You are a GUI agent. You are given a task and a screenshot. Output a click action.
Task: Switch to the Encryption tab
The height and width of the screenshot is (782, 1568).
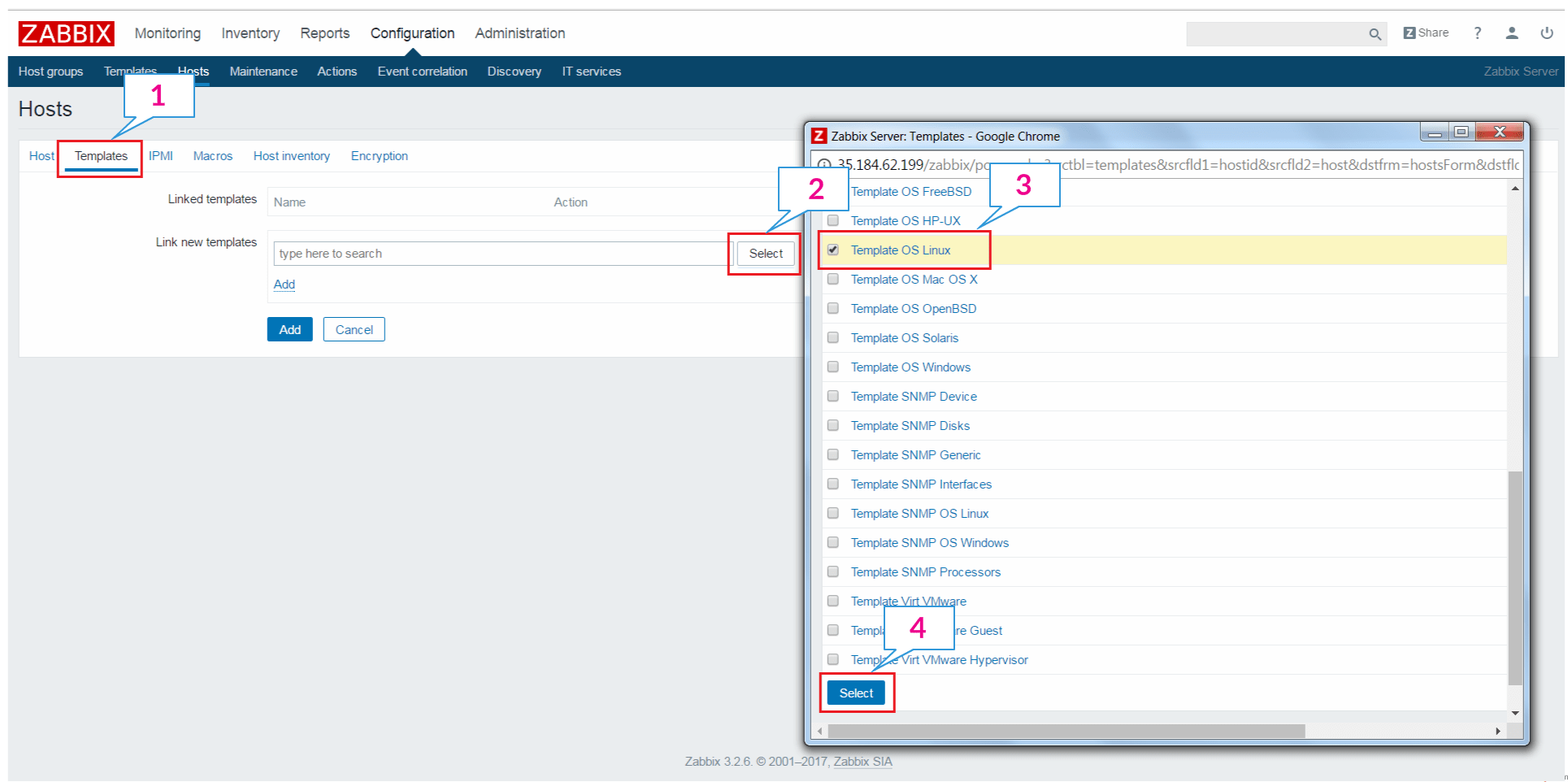(380, 156)
